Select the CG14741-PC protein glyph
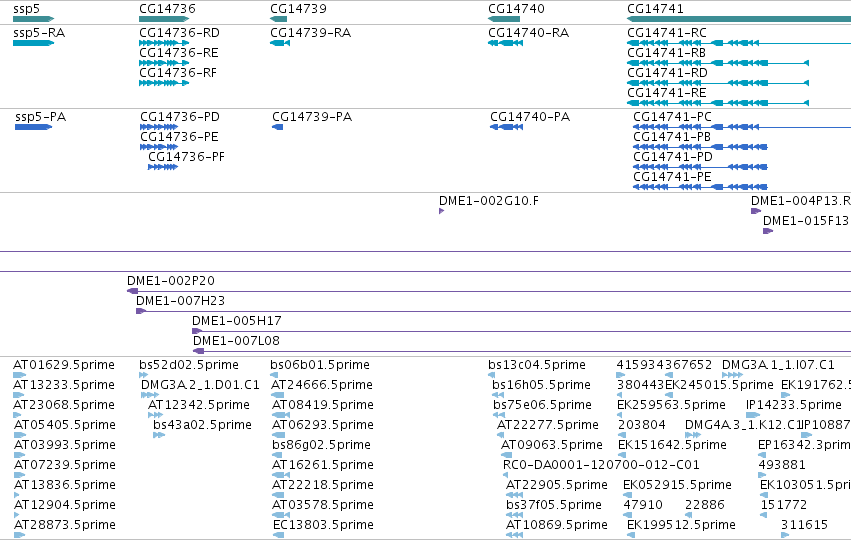The image size is (851, 540). (742, 127)
